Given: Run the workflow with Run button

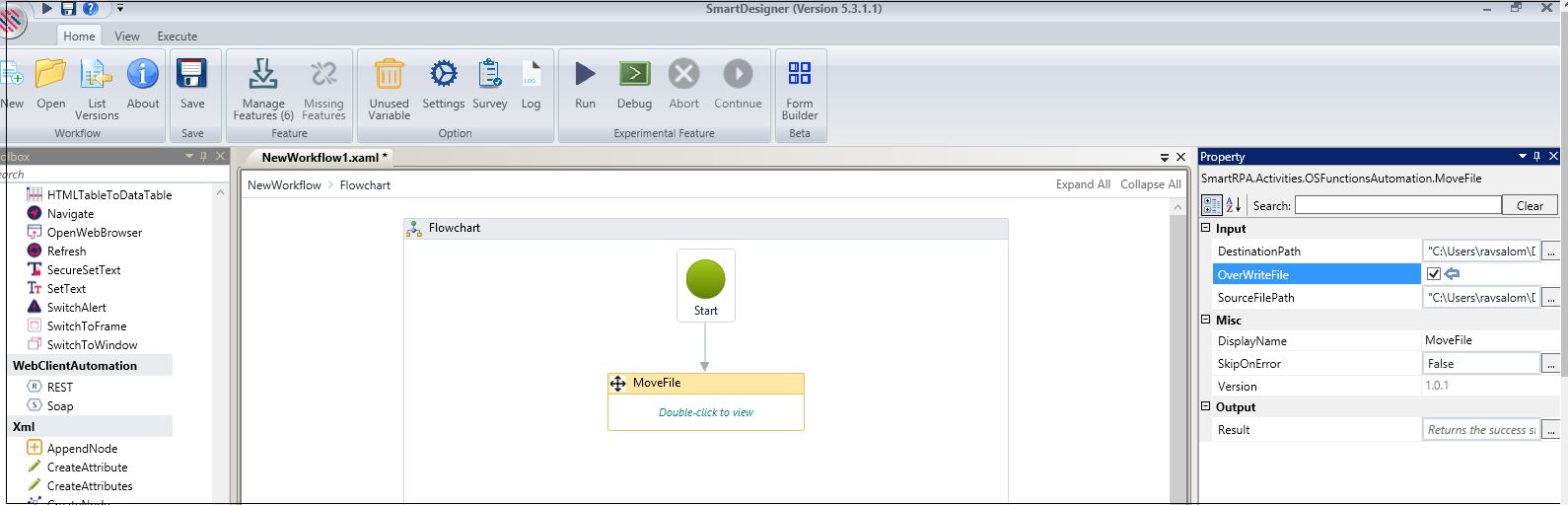Looking at the screenshot, I should point(585,75).
